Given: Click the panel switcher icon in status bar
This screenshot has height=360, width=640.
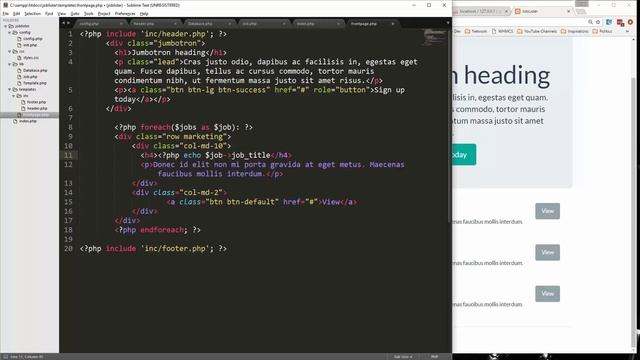Looking at the screenshot, I should coord(5,357).
